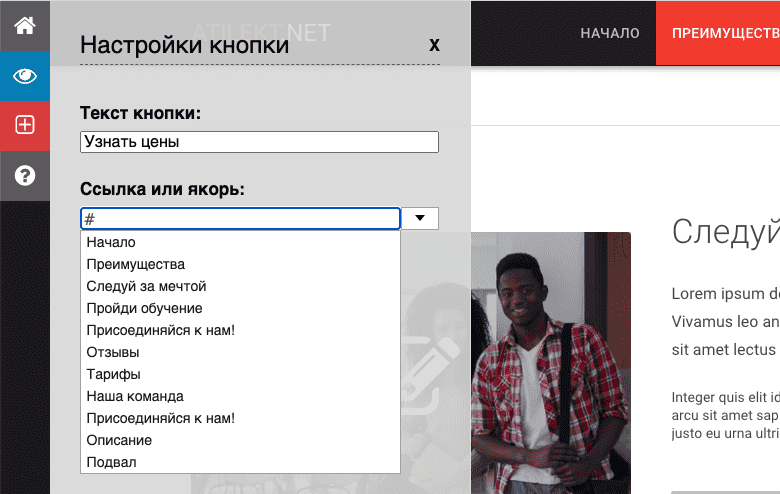This screenshot has width=780, height=494.
Task: Choose 'Следуй за мечтой' anchor option
Action: click(x=240, y=286)
